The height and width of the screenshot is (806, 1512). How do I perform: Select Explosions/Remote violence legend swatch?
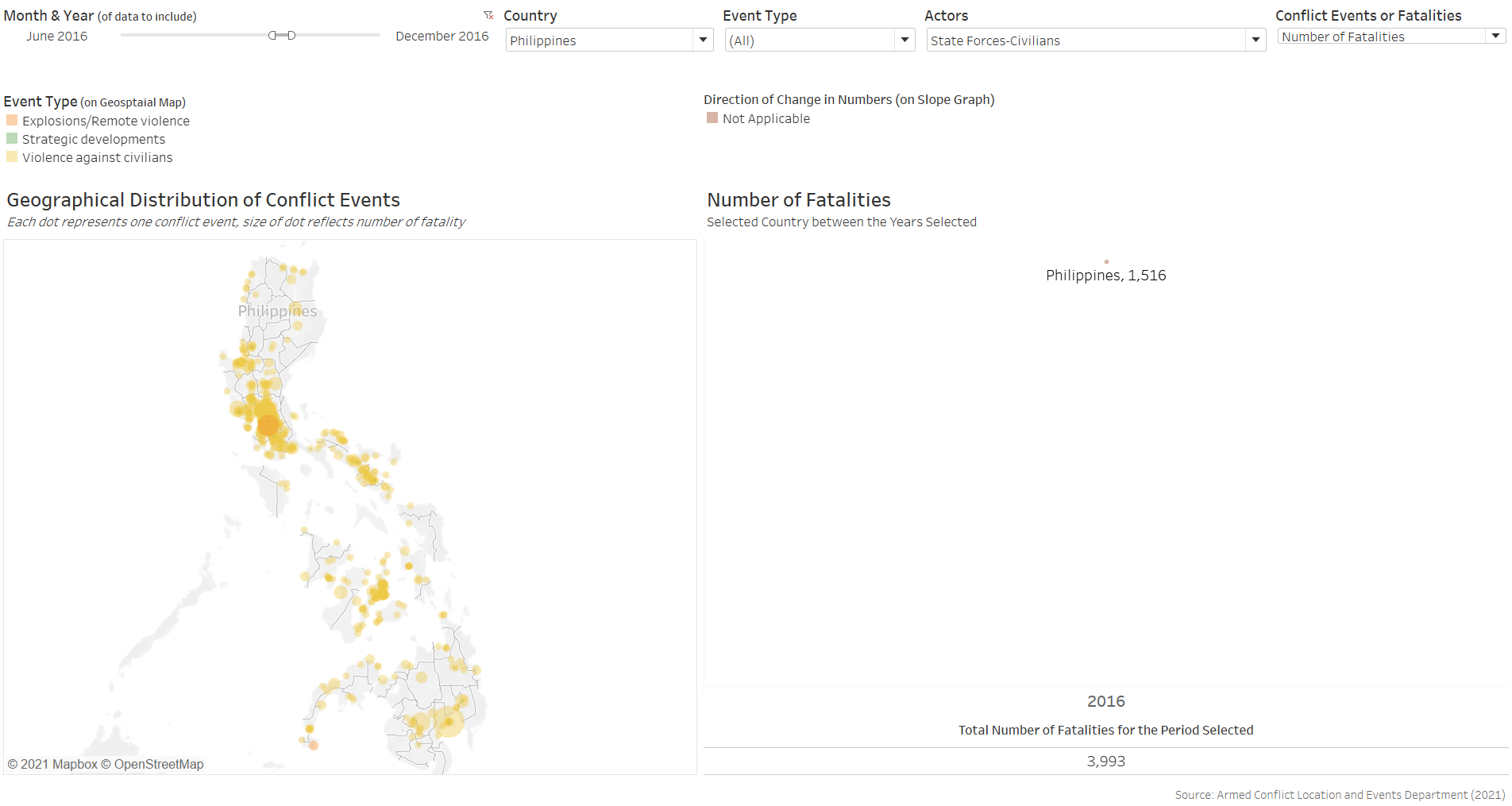coord(12,121)
